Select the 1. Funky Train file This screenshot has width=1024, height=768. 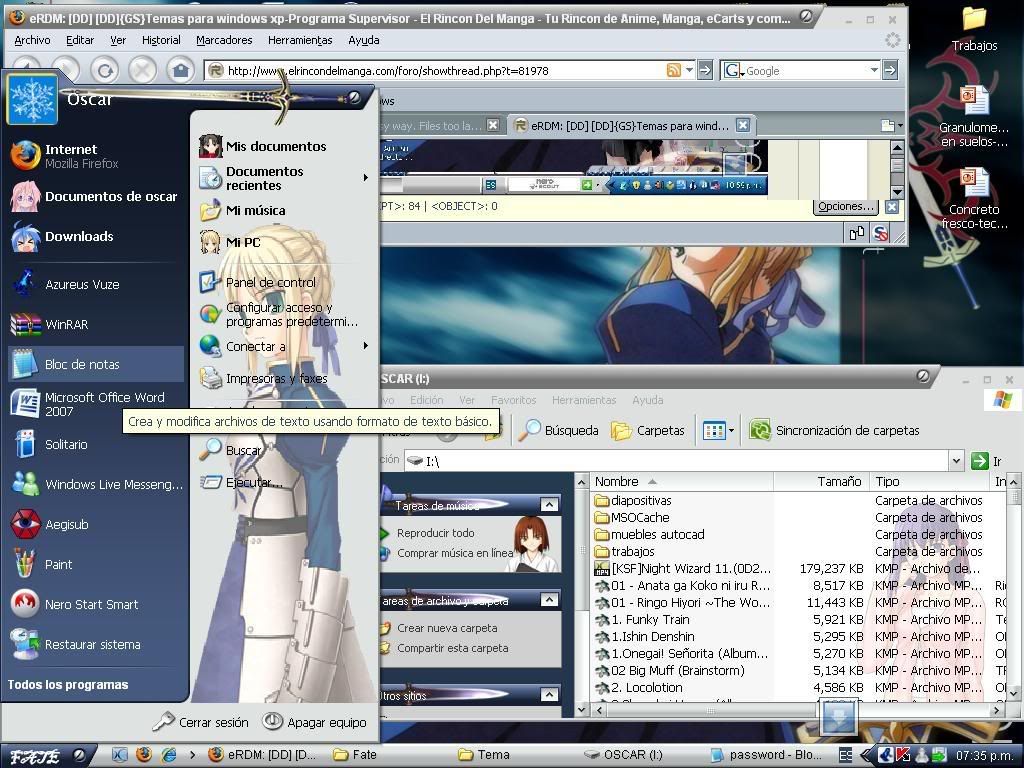[650, 620]
